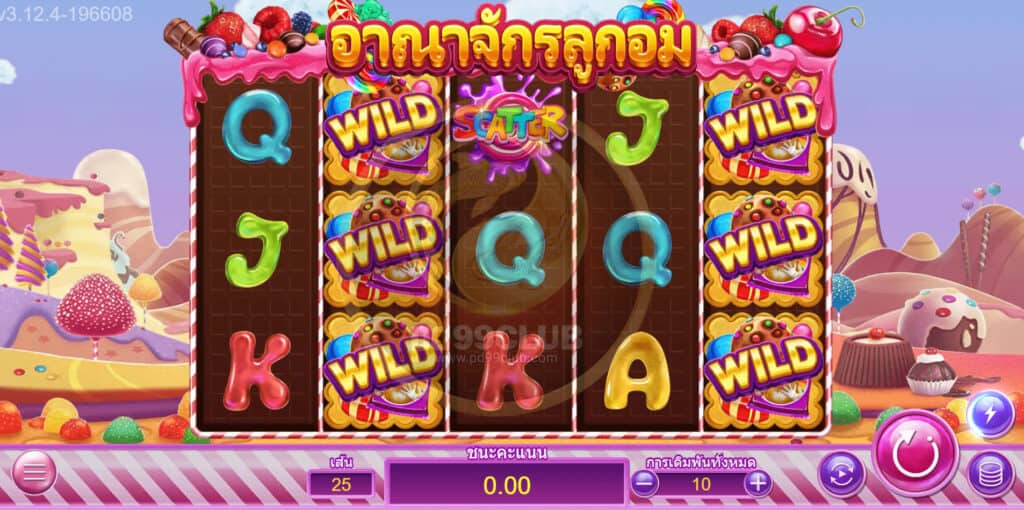Tap the bottom Wild symbol on fifth reel
The image size is (1024, 510).
(764, 368)
